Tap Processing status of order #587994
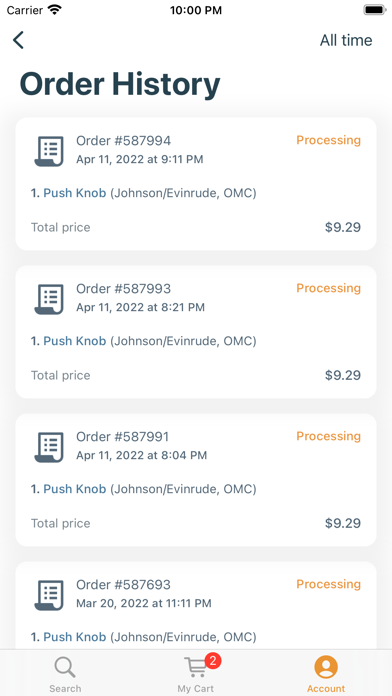This screenshot has height=696, width=392. [x=329, y=140]
